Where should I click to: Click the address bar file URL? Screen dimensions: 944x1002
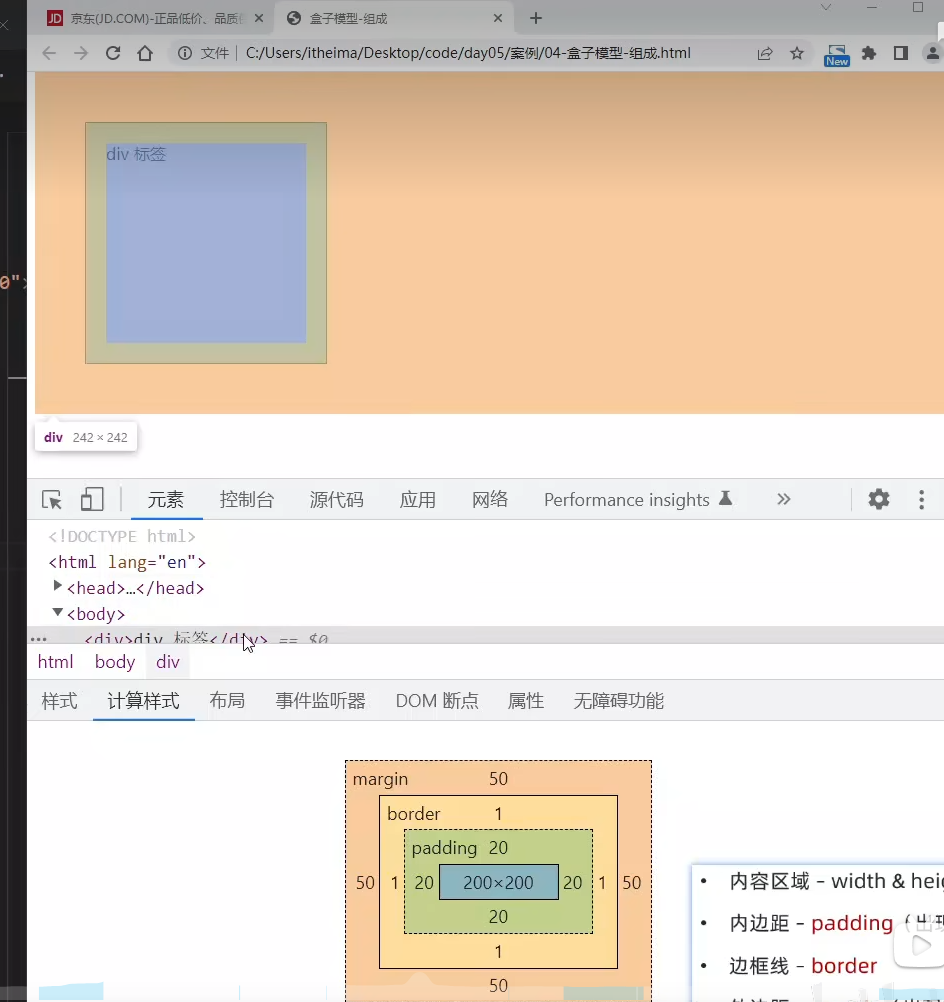(x=468, y=53)
